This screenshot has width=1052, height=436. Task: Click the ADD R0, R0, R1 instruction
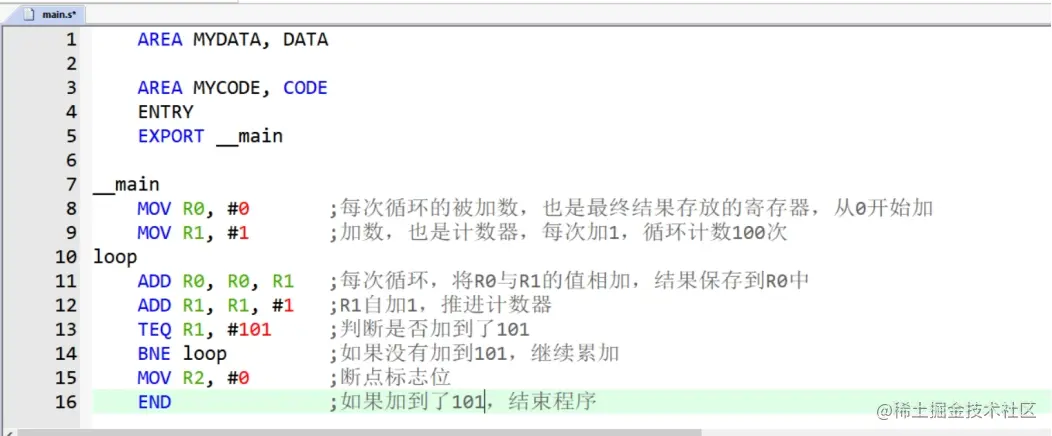(215, 281)
